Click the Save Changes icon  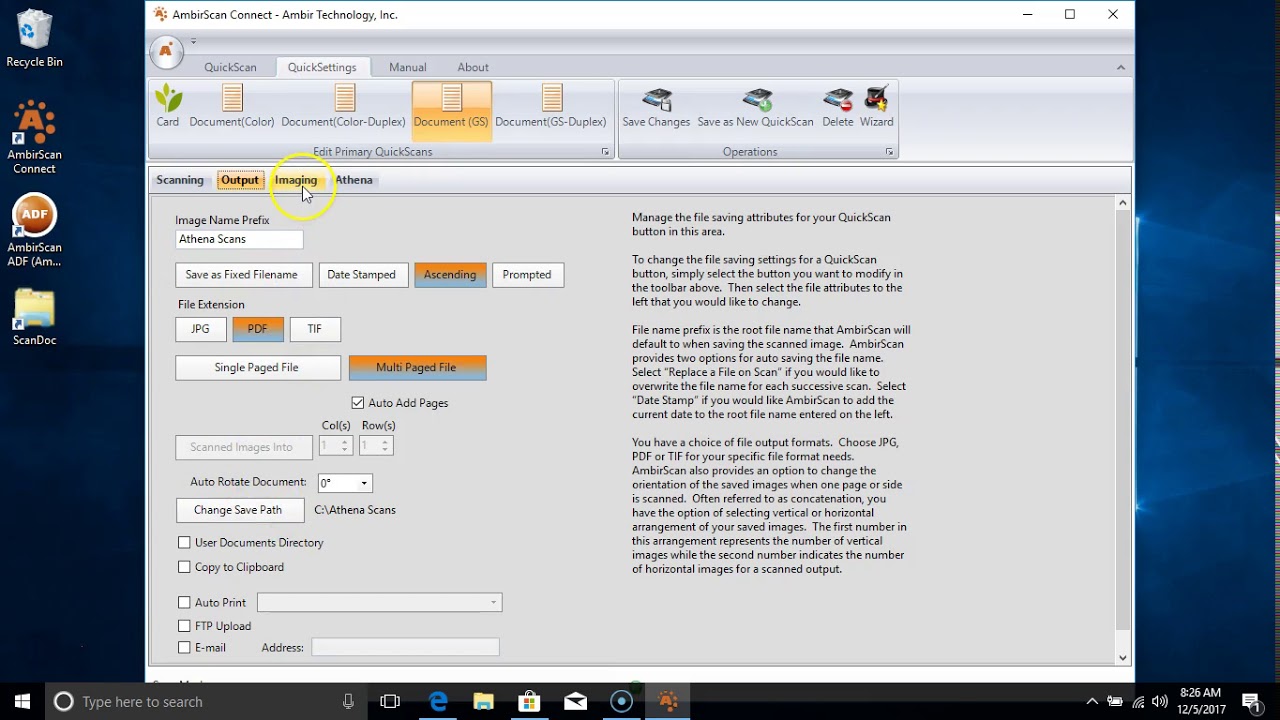pos(656,106)
